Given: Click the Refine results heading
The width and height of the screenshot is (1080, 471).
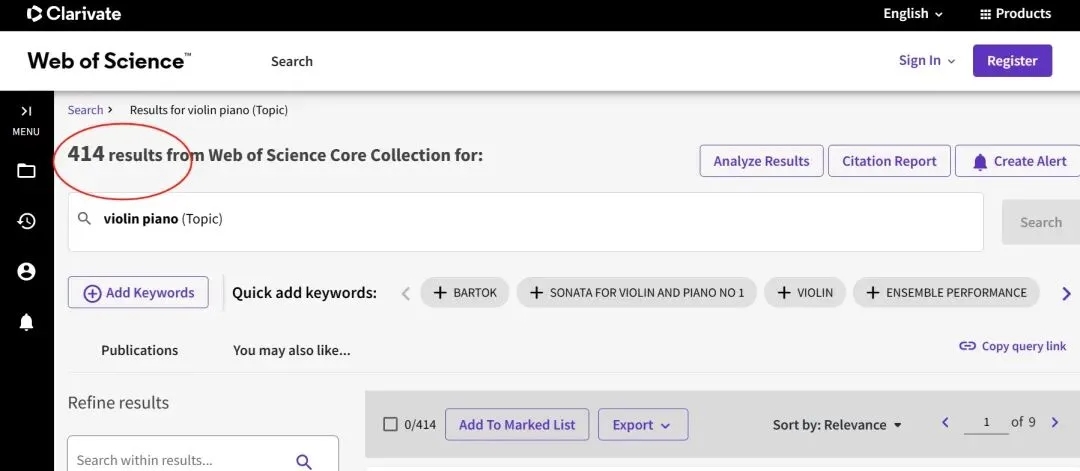Looking at the screenshot, I should tap(118, 403).
